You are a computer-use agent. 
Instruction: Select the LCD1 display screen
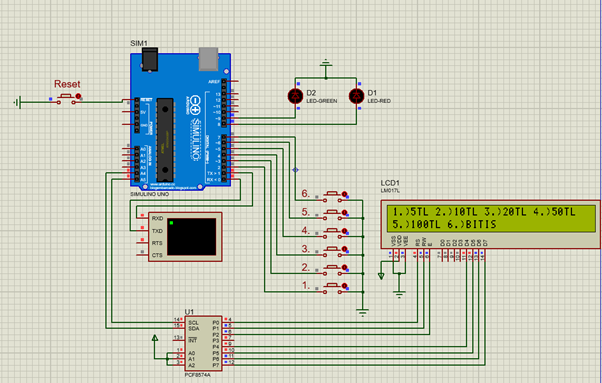click(491, 218)
